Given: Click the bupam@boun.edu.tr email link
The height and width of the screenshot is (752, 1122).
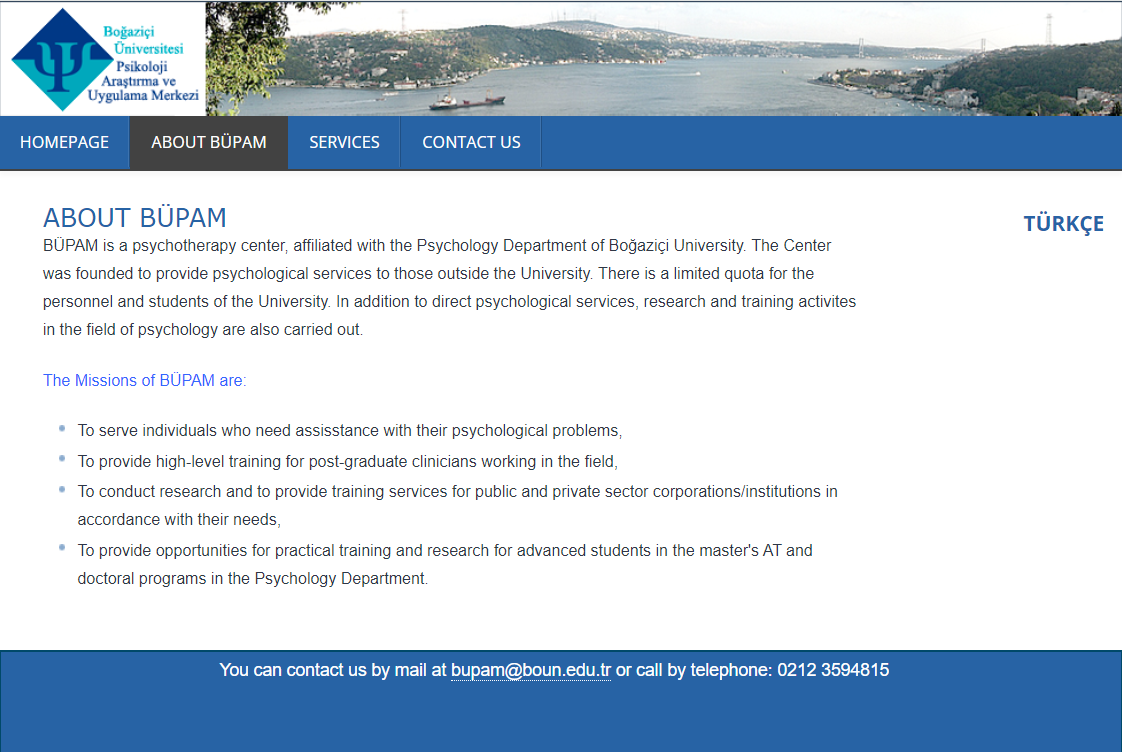Looking at the screenshot, I should [530, 670].
